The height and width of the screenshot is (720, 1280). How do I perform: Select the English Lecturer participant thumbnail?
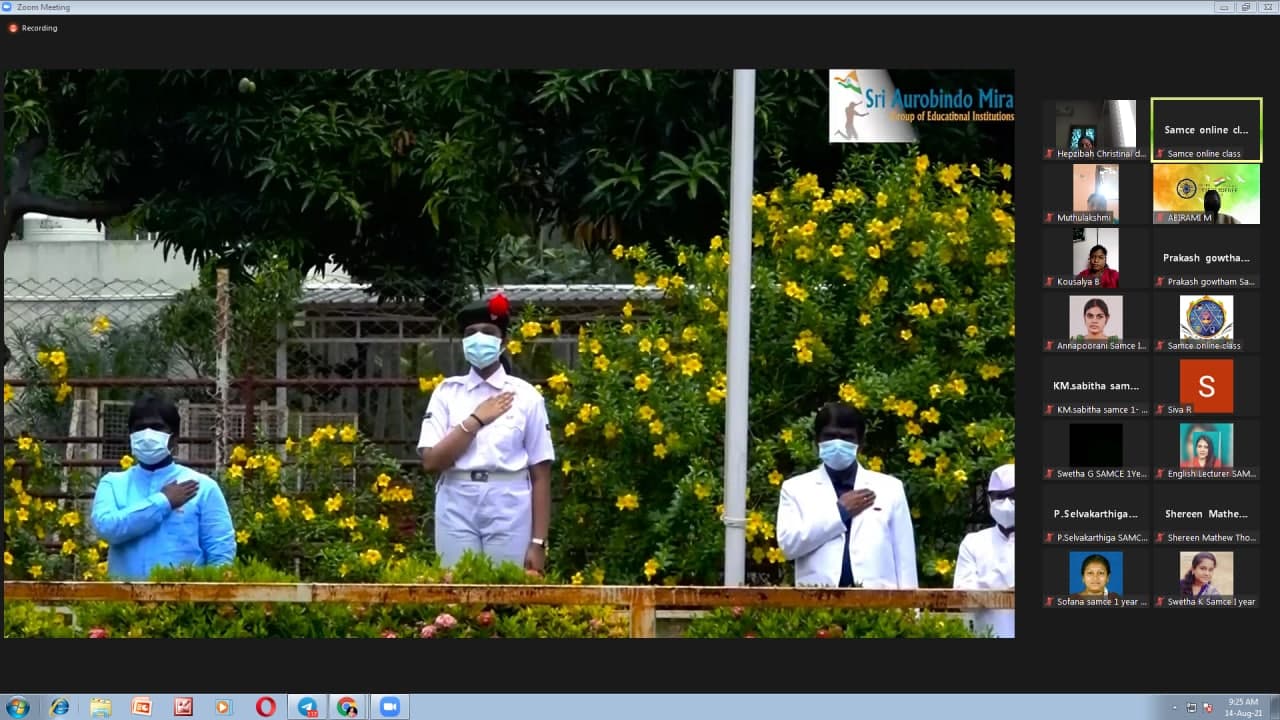(x=1206, y=450)
